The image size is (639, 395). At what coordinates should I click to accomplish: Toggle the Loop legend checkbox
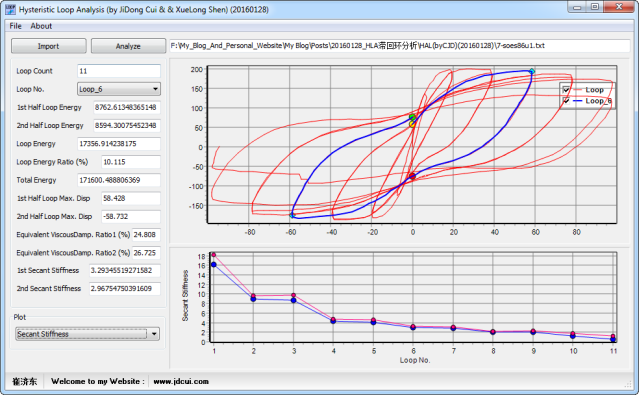(566, 90)
